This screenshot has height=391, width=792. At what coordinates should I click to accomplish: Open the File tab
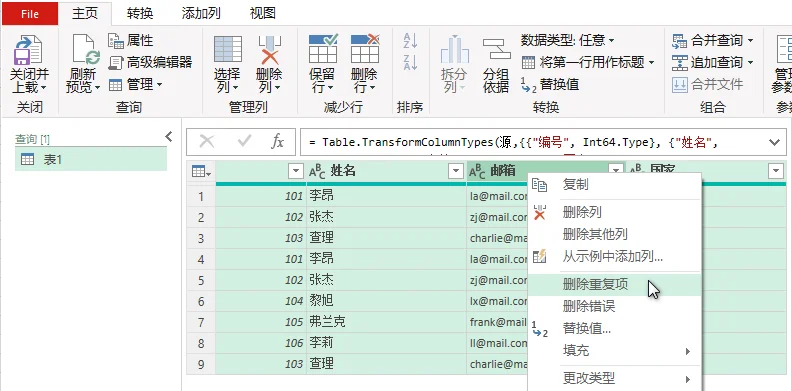[x=30, y=14]
